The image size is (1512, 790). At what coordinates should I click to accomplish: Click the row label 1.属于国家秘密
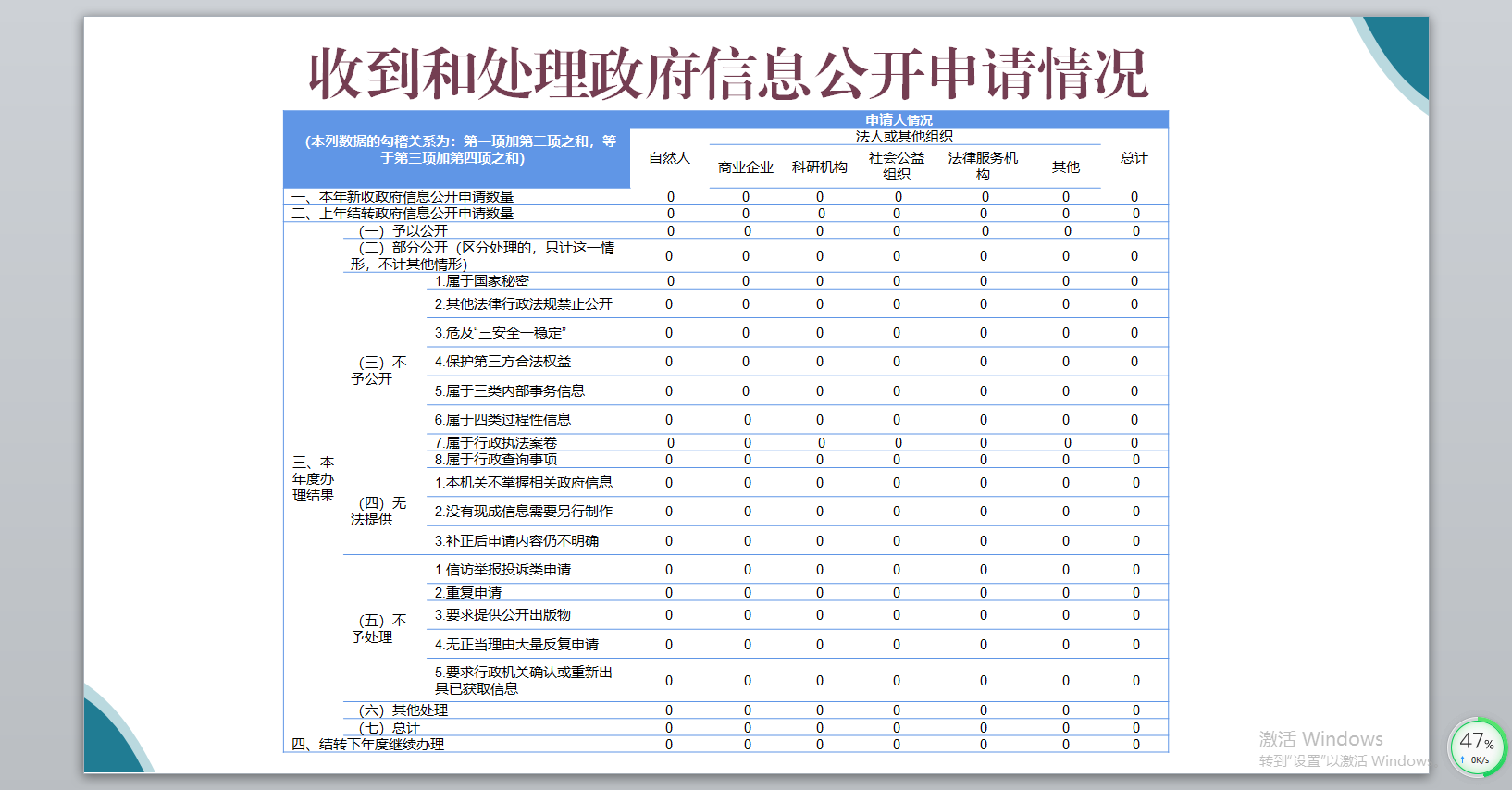coord(482,281)
